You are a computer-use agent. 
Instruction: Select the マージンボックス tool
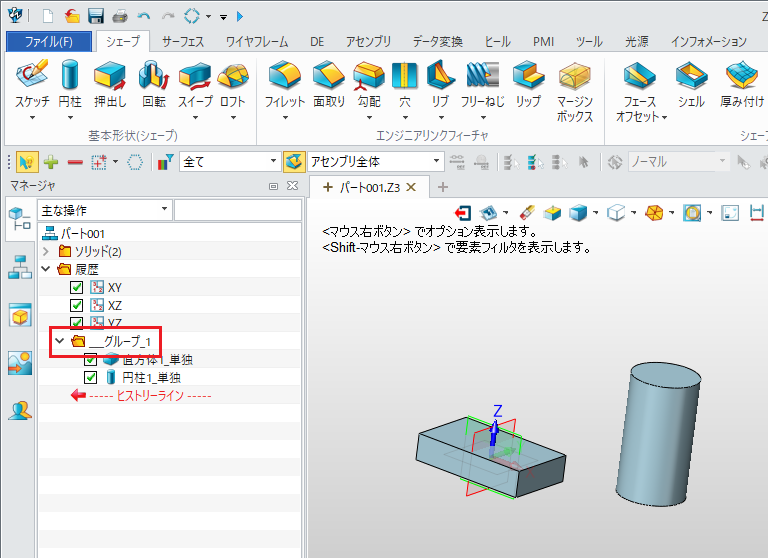click(x=575, y=91)
